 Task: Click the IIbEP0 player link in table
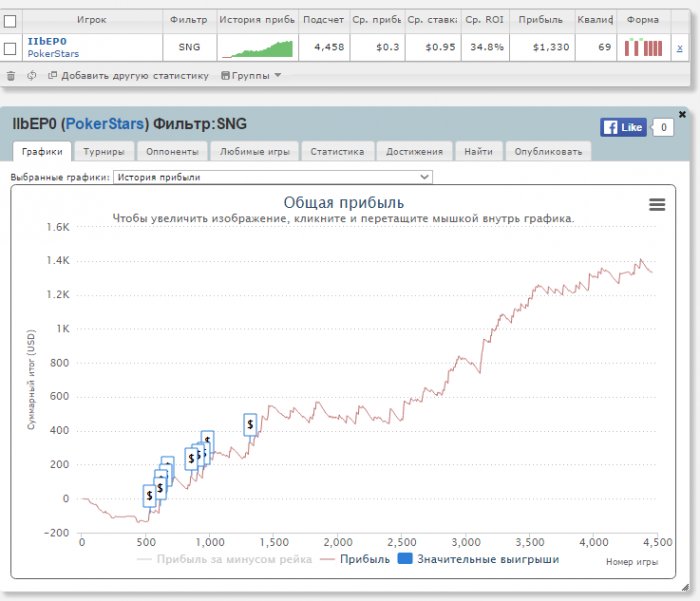(47, 42)
